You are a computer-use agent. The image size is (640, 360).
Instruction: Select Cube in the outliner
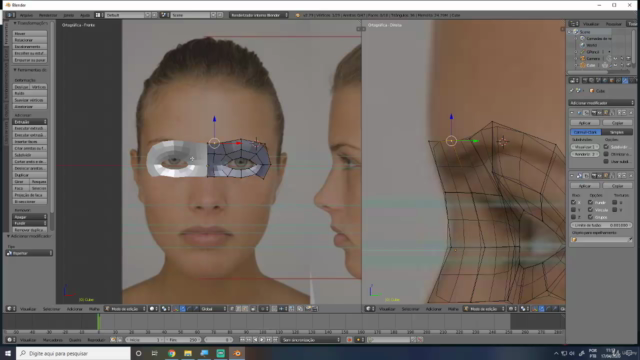(591, 65)
